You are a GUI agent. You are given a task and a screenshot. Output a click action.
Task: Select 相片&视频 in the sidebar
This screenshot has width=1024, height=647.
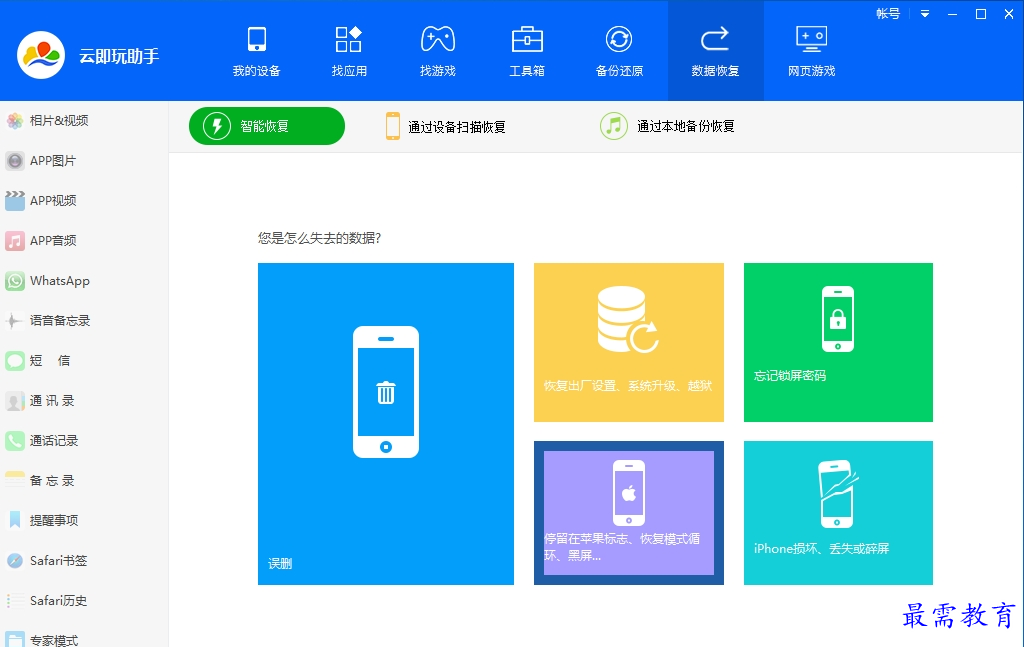[84, 121]
